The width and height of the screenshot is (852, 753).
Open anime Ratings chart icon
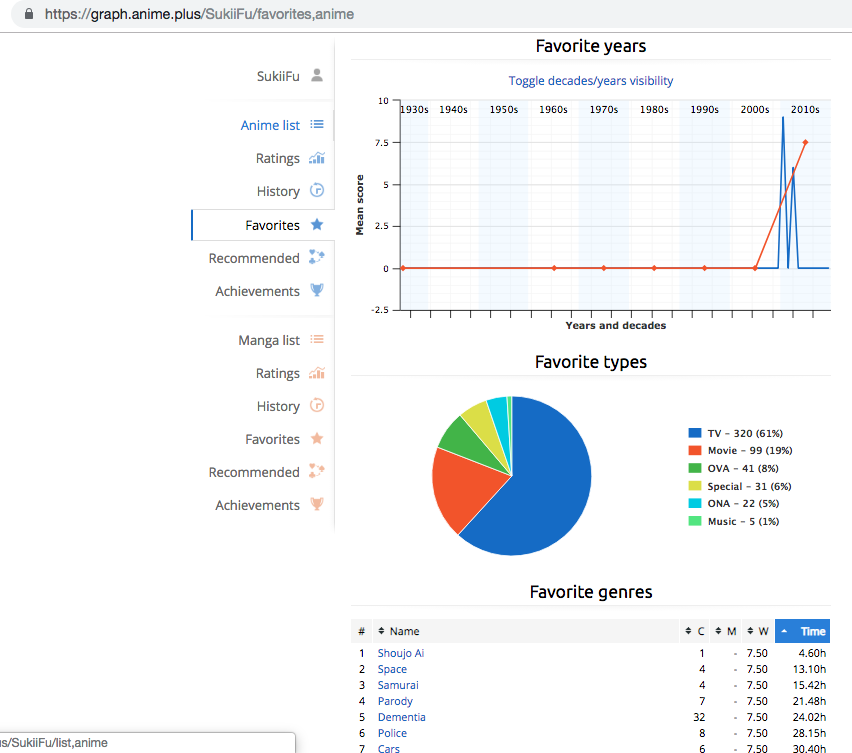[317, 158]
